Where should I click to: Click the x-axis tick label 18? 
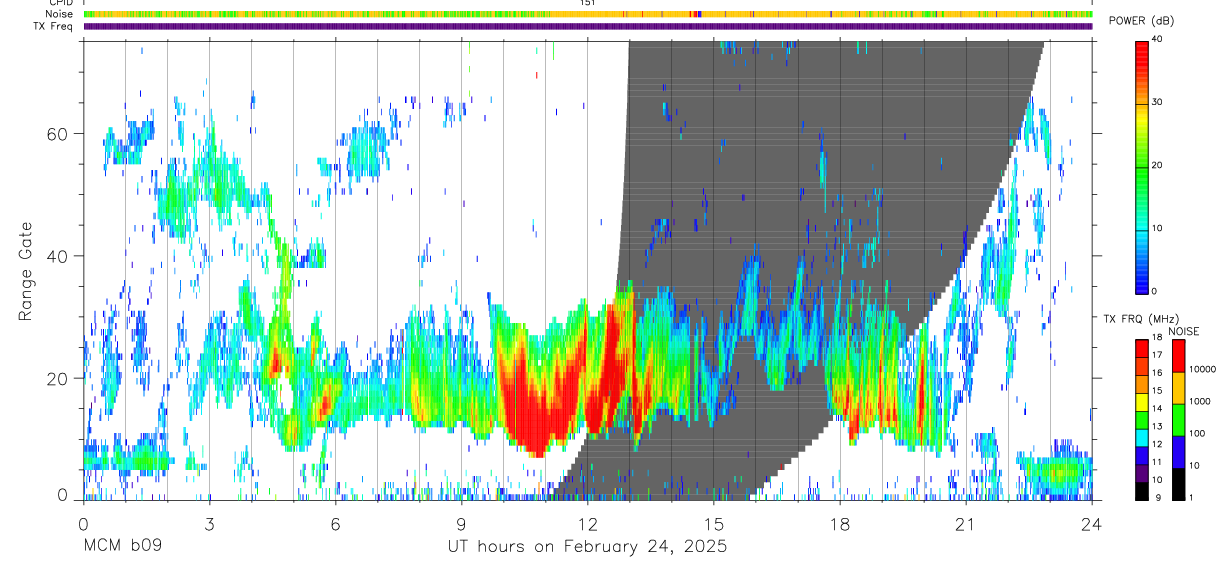pyautogui.click(x=840, y=524)
